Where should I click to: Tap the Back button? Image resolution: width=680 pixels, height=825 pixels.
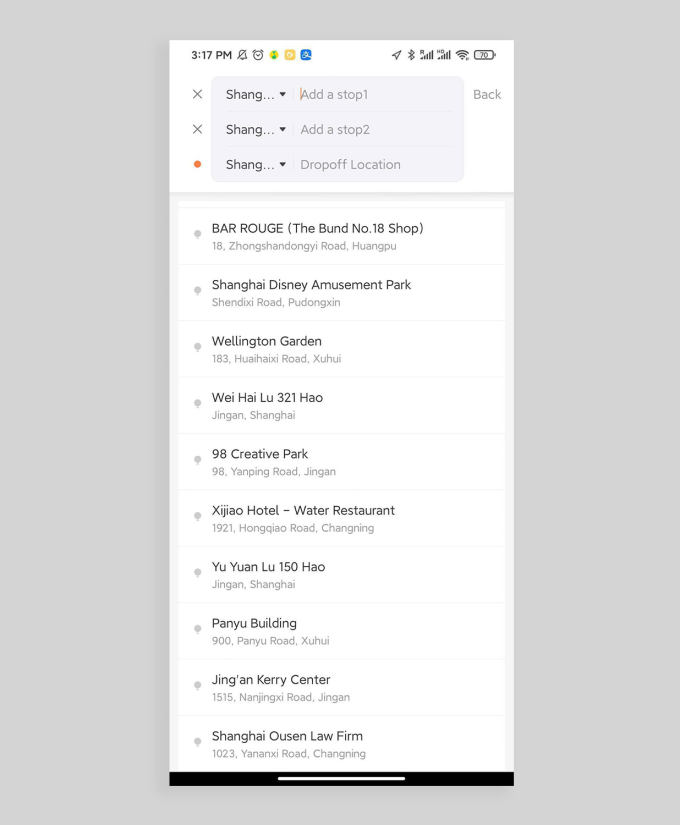point(486,94)
